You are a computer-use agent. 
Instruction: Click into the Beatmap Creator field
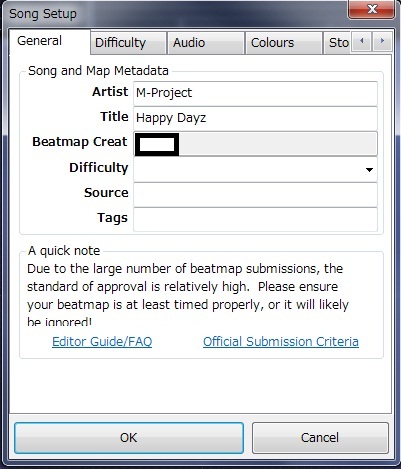255,144
